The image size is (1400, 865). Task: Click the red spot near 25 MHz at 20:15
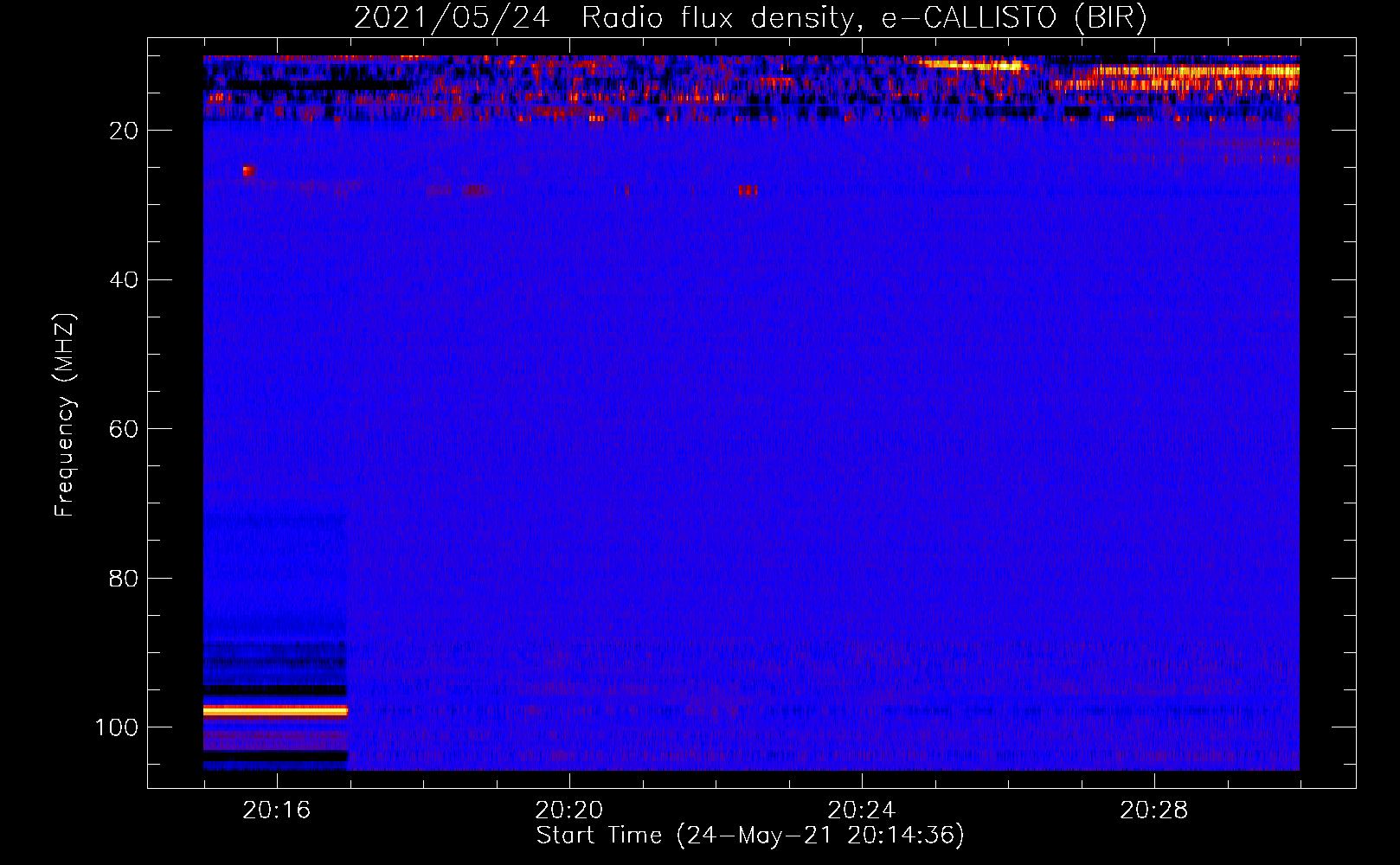click(248, 171)
